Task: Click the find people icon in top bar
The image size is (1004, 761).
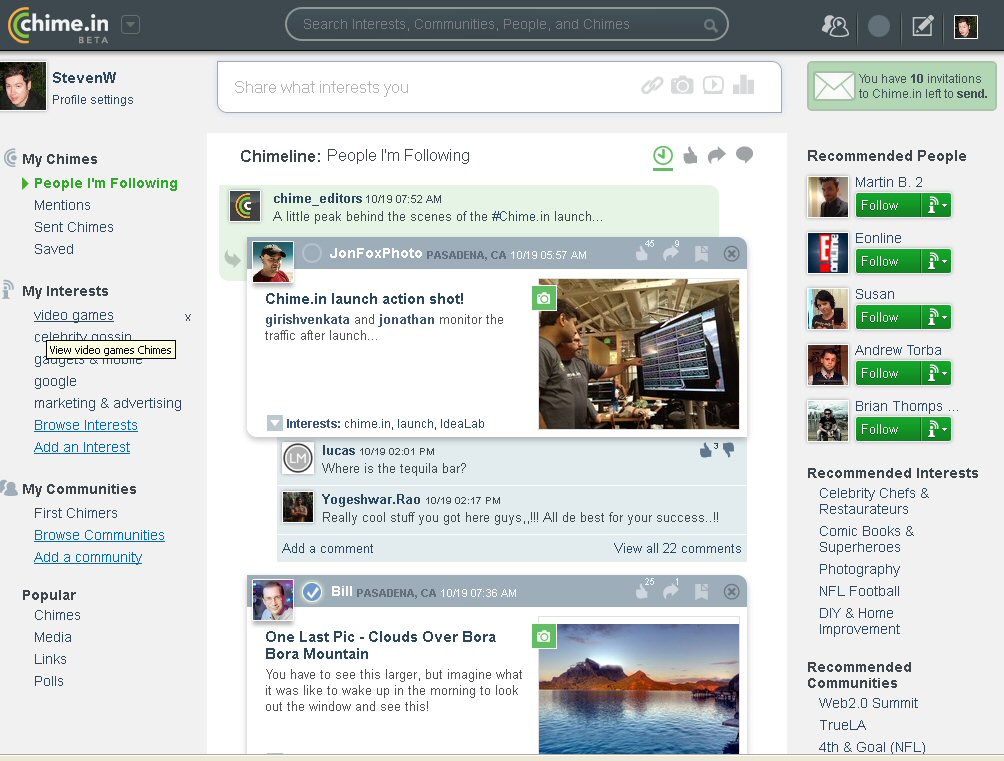Action: 836,27
